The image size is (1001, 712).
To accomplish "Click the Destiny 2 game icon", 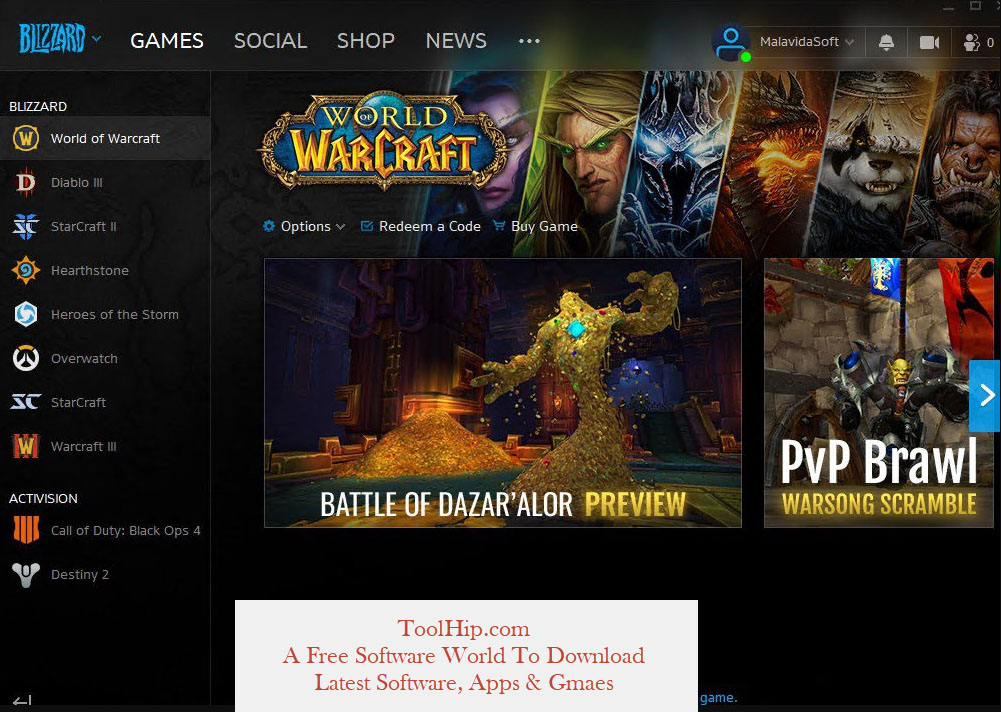I will point(26,574).
